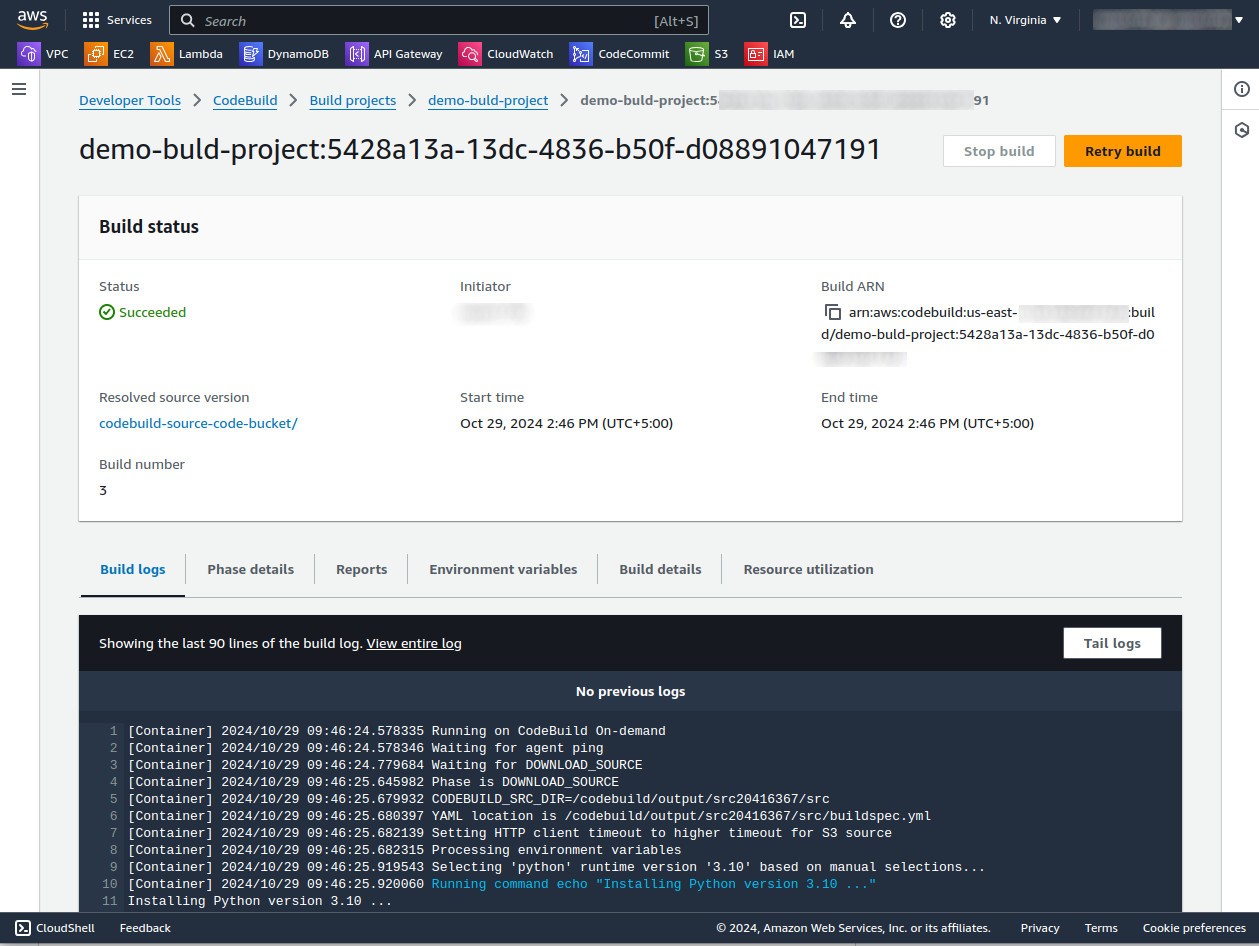Click the CloudWatch shortcut label

(520, 54)
